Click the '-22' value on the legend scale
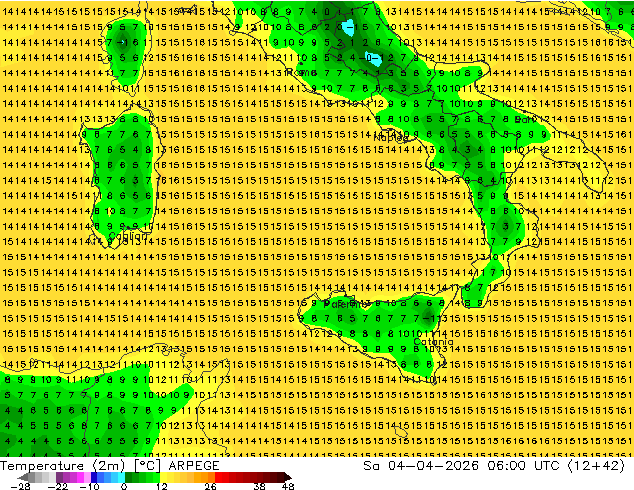The width and height of the screenshot is (634, 490). [58, 486]
